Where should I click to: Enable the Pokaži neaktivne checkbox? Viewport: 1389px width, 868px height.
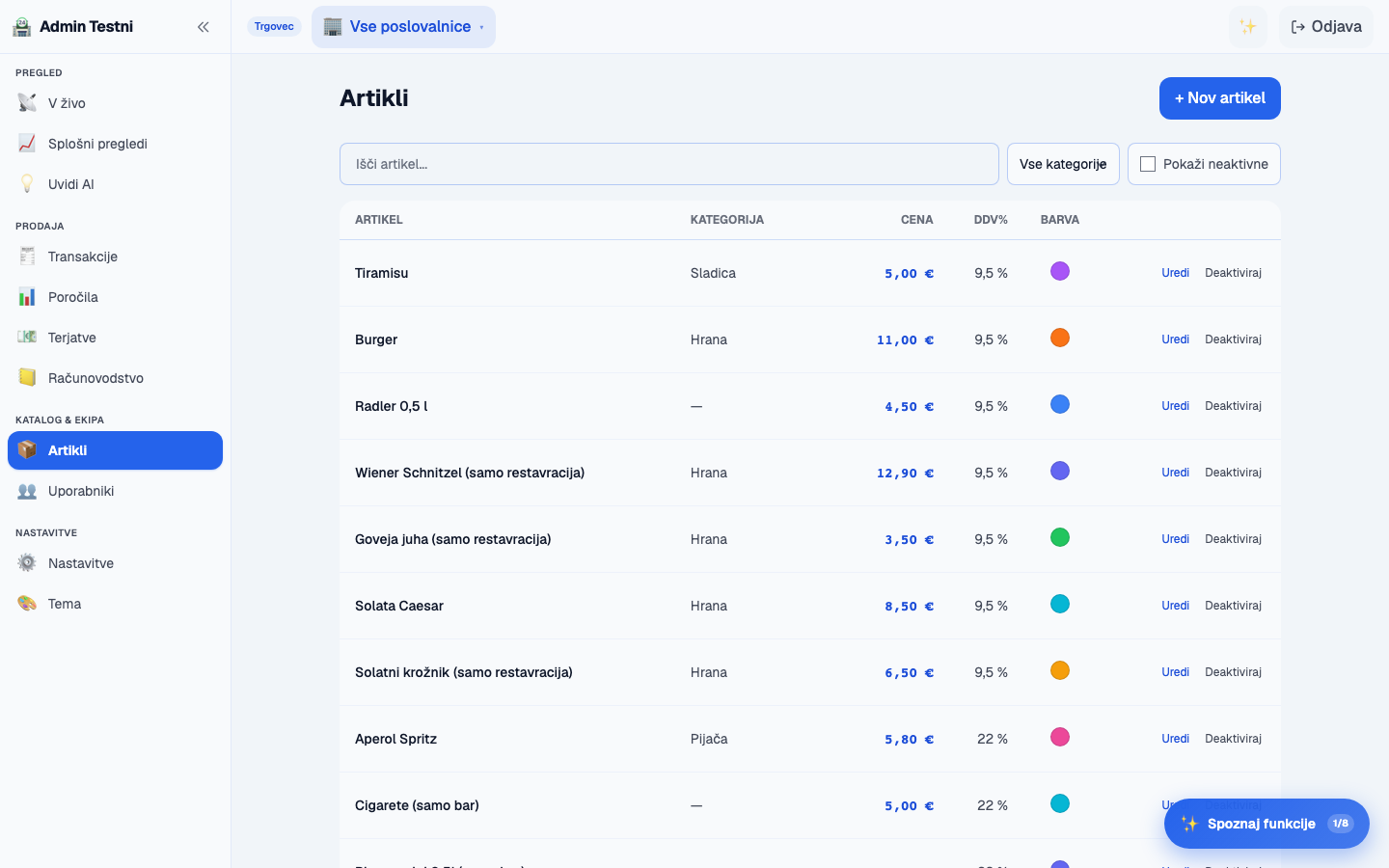click(1148, 164)
